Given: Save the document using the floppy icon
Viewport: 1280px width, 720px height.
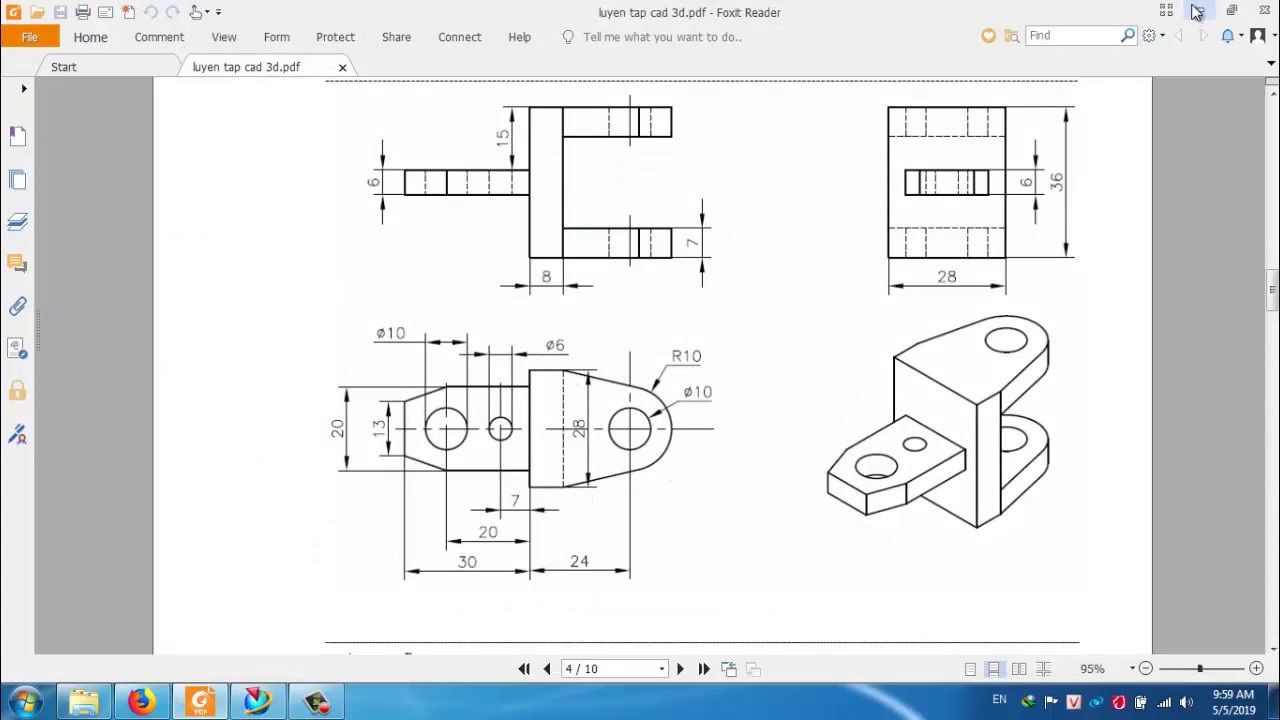Looking at the screenshot, I should click(60, 12).
